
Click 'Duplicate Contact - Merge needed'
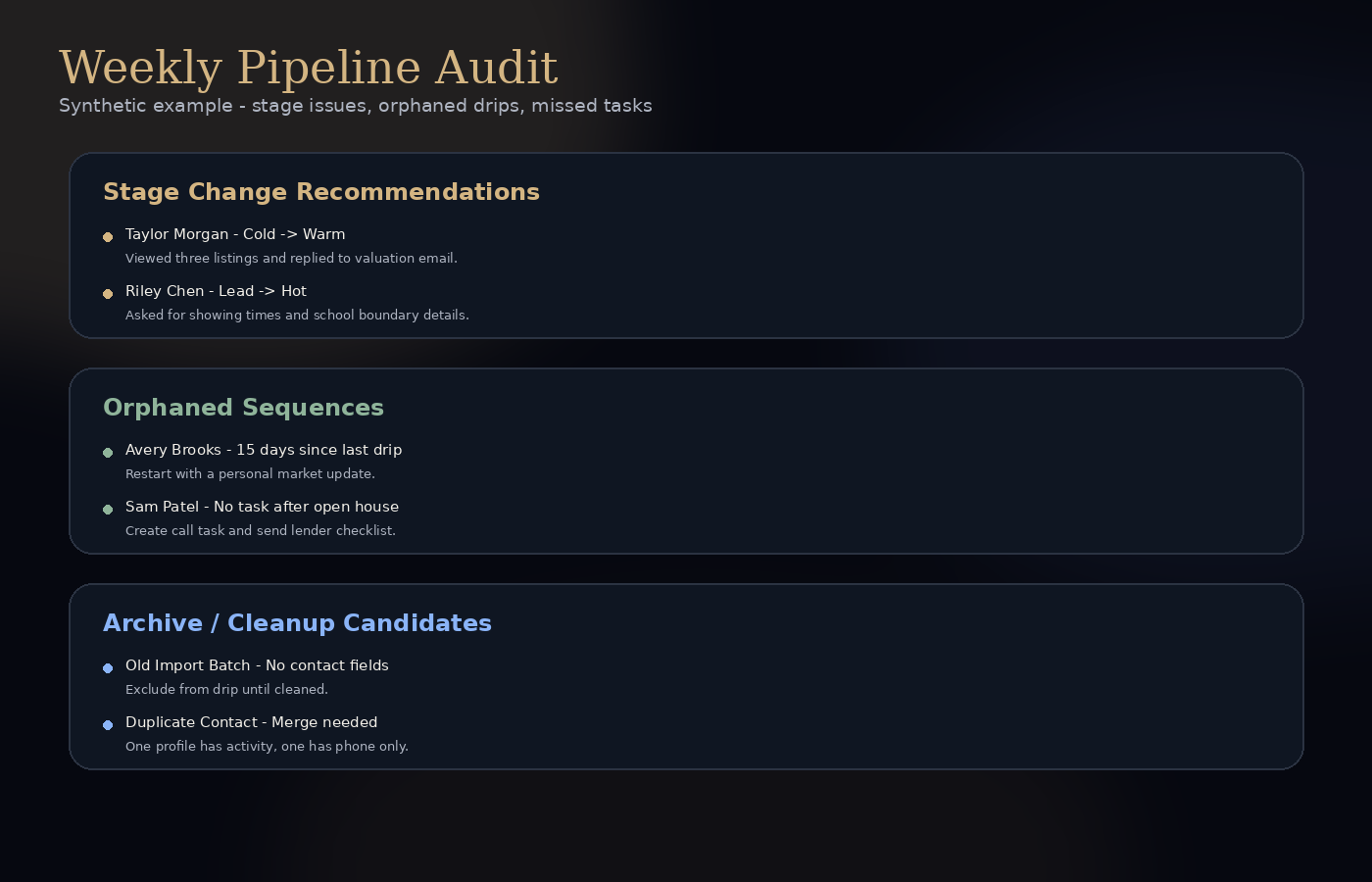click(251, 722)
